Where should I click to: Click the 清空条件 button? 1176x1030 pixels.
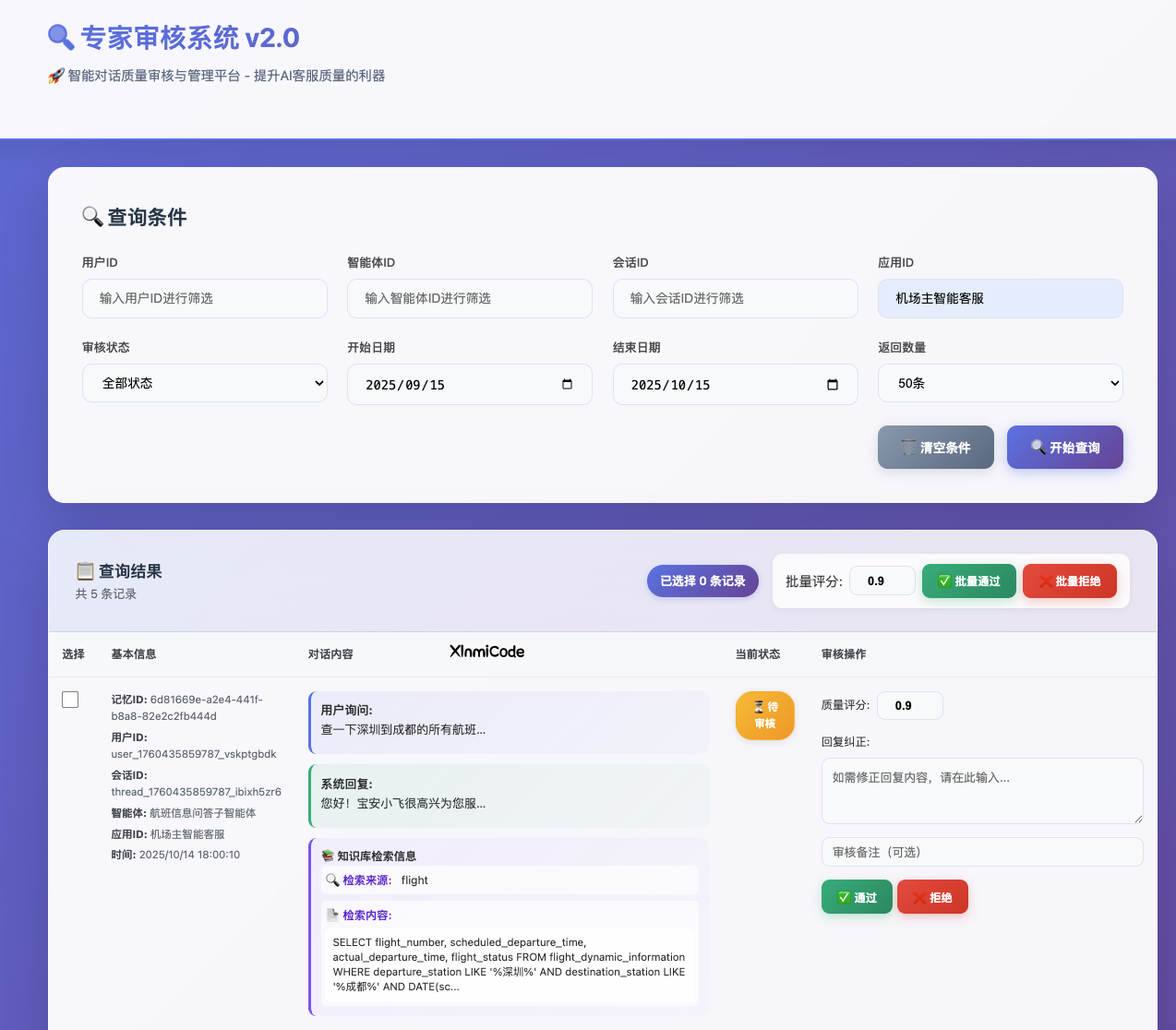coord(935,447)
